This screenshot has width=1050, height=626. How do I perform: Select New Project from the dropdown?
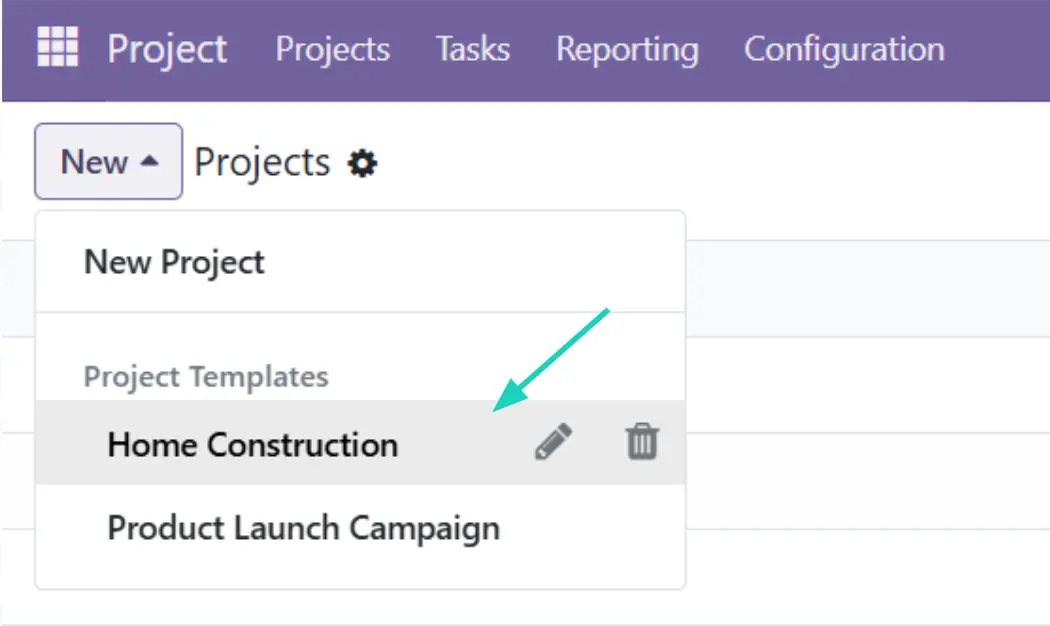174,262
